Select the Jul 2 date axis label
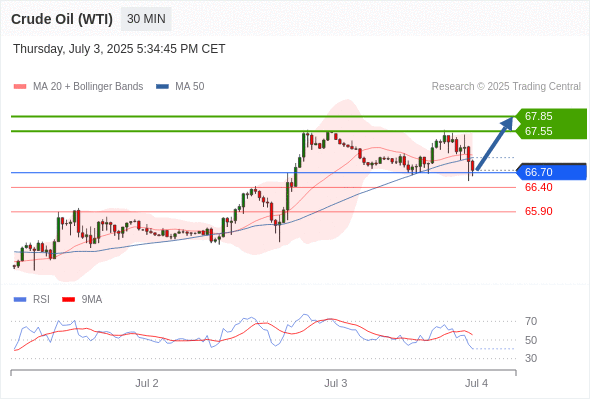 tap(147, 383)
